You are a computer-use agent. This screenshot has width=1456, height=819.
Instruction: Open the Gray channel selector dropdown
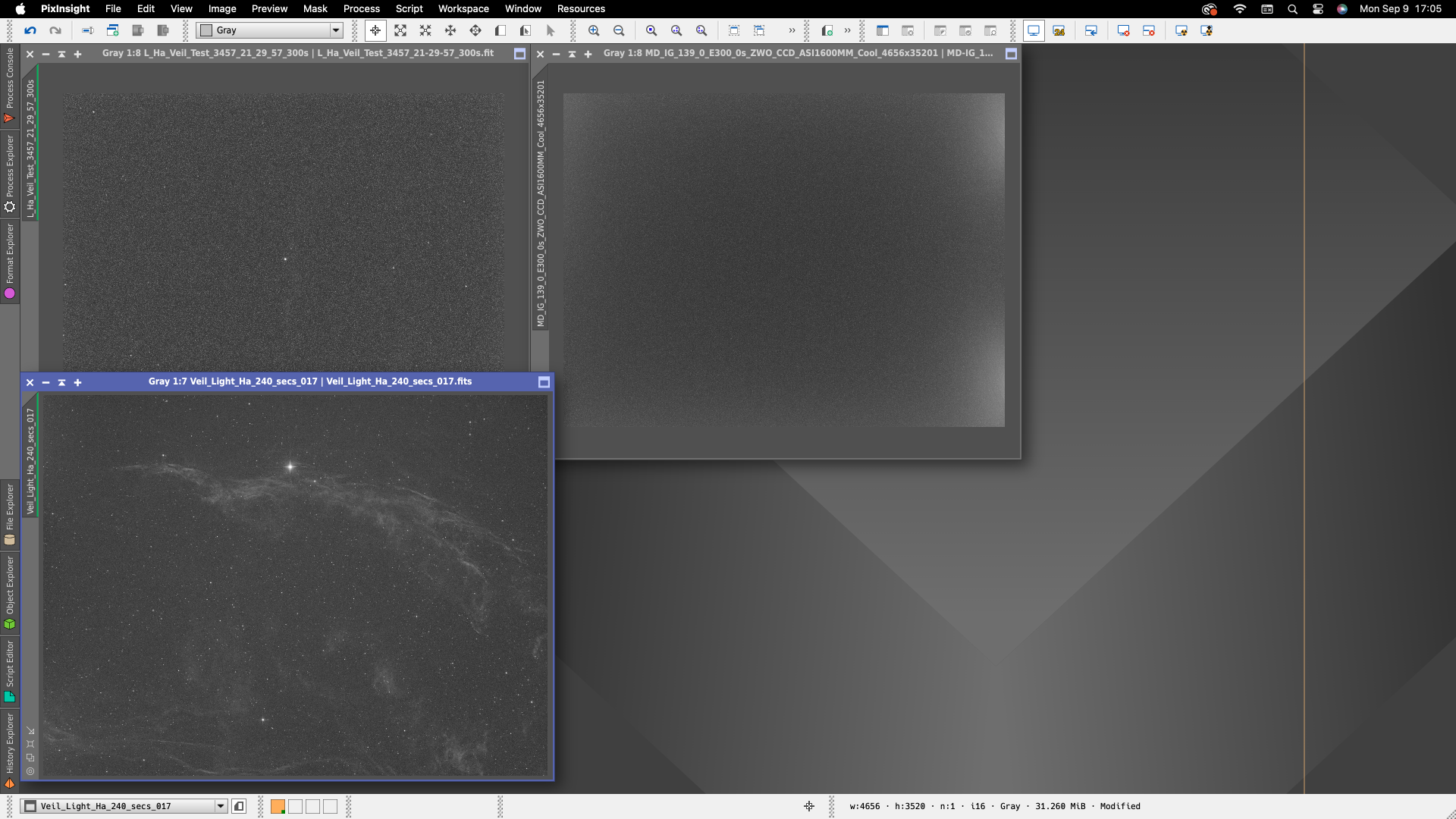pyautogui.click(x=269, y=30)
